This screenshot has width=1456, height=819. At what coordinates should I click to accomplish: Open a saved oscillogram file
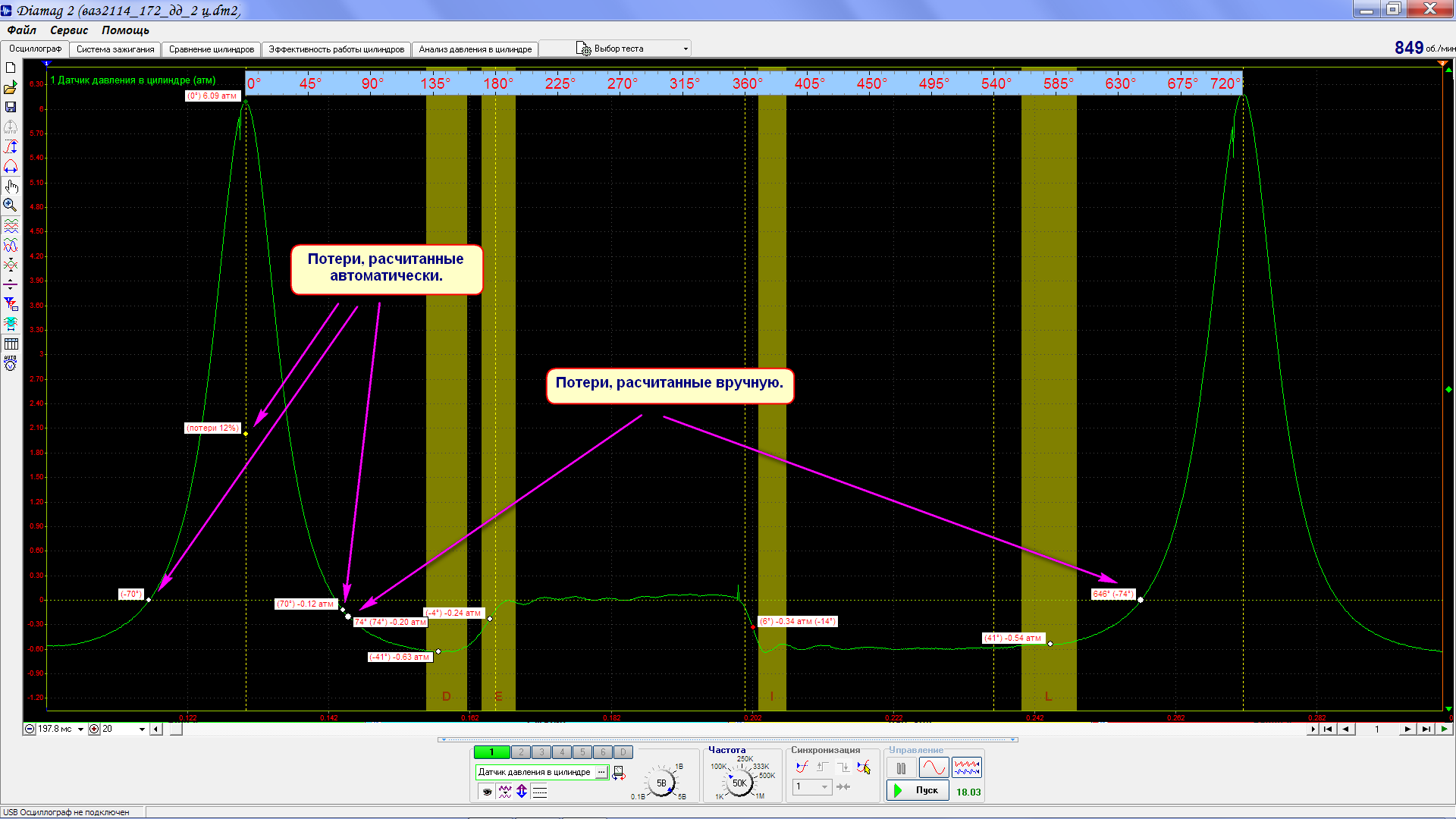(11, 88)
